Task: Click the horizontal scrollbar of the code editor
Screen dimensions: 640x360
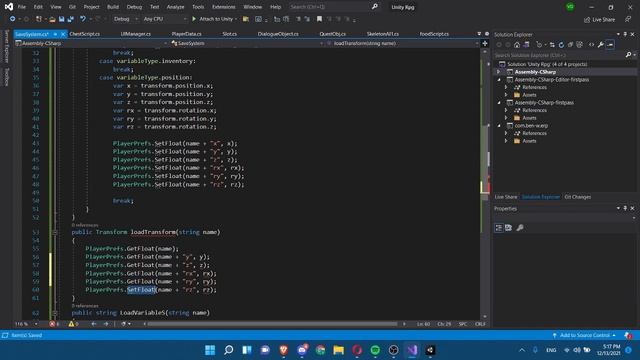Action: (x=273, y=324)
